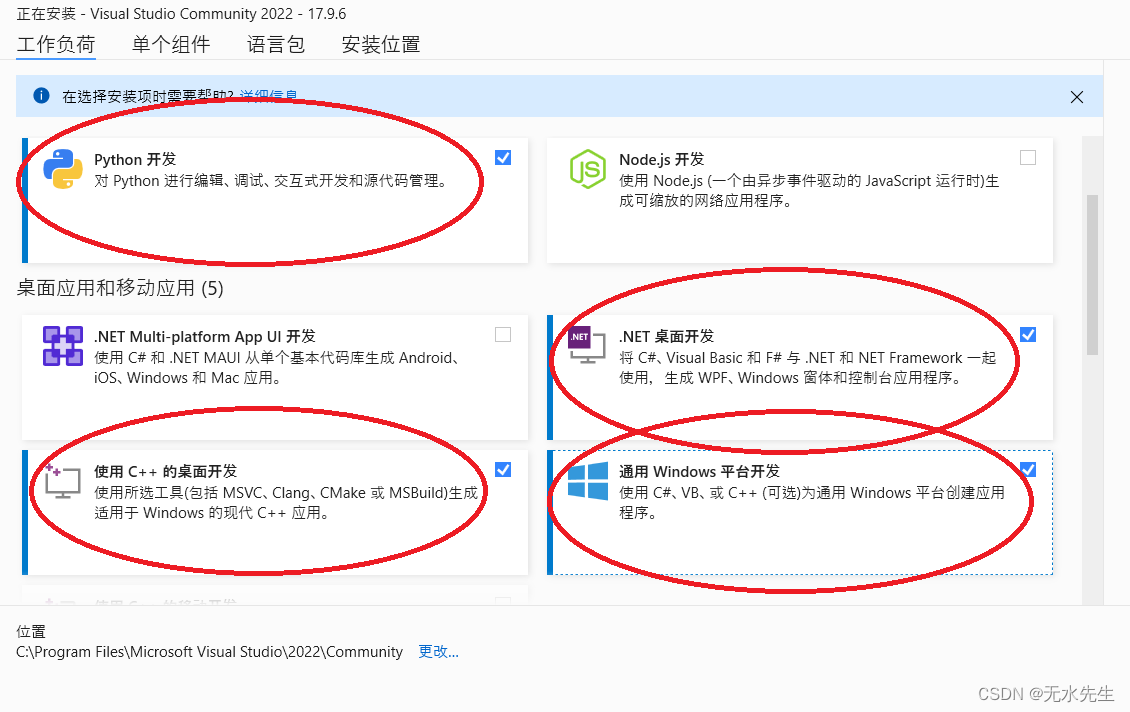Enable .NET Multi-platform App UI checkbox
This screenshot has width=1130, height=712.
503,334
